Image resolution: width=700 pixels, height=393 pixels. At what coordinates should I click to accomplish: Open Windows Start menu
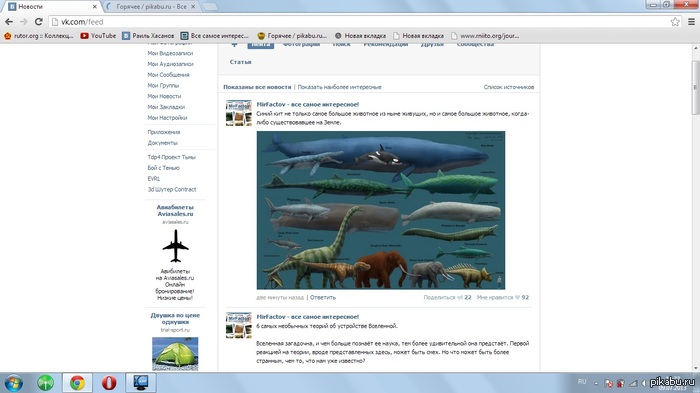click(x=13, y=383)
